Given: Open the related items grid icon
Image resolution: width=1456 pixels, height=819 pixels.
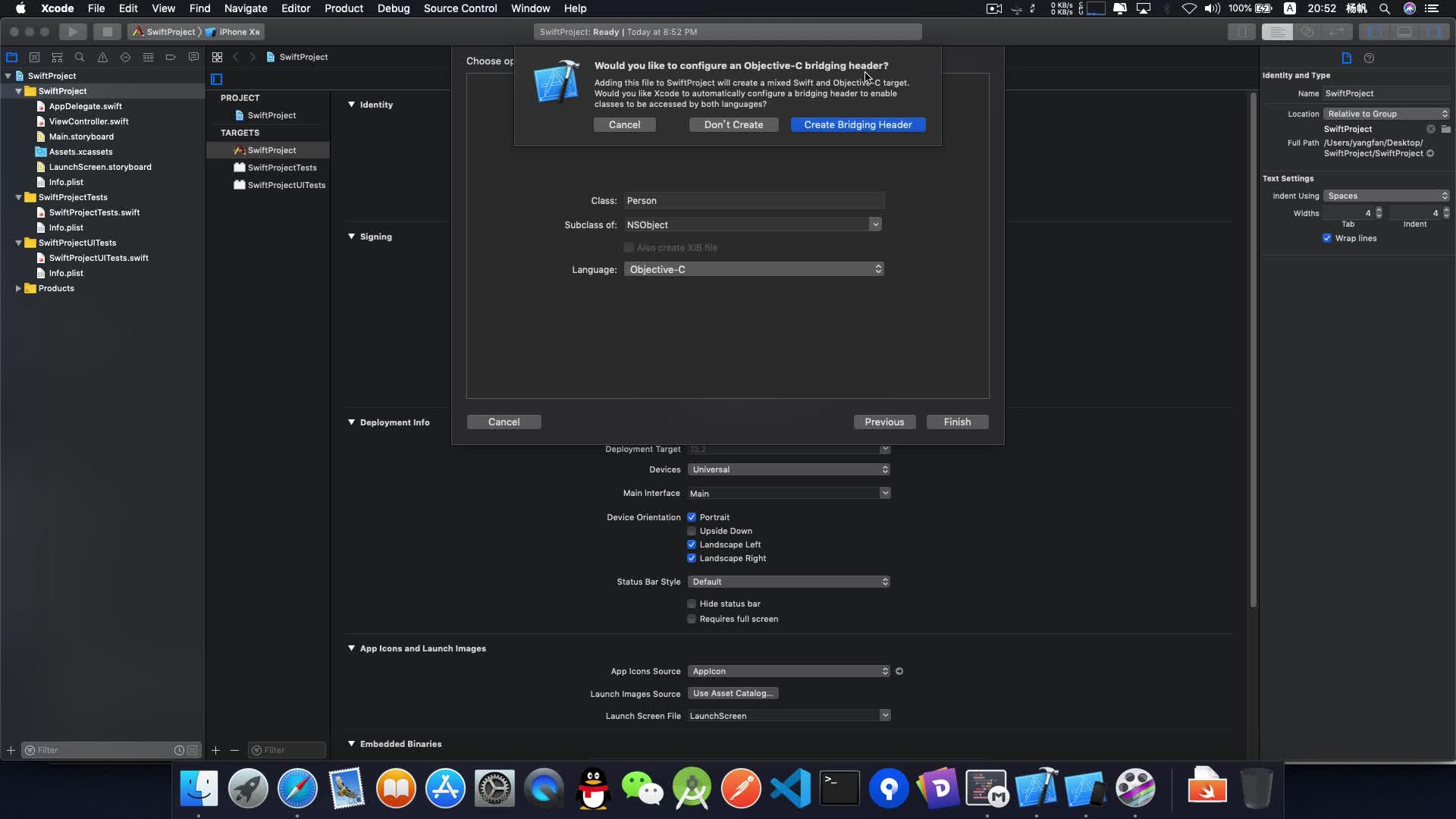Looking at the screenshot, I should pyautogui.click(x=217, y=57).
